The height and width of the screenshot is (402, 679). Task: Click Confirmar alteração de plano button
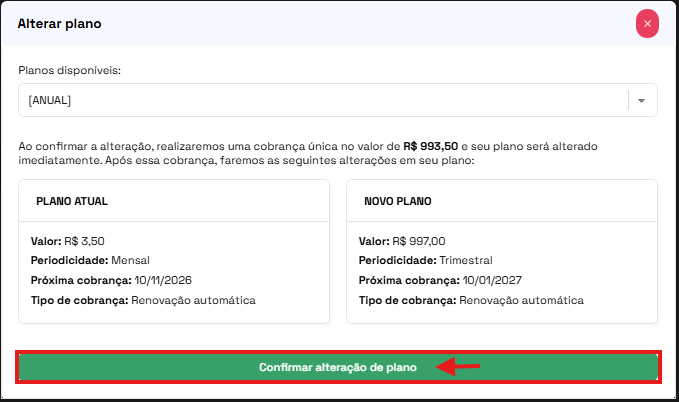337,367
